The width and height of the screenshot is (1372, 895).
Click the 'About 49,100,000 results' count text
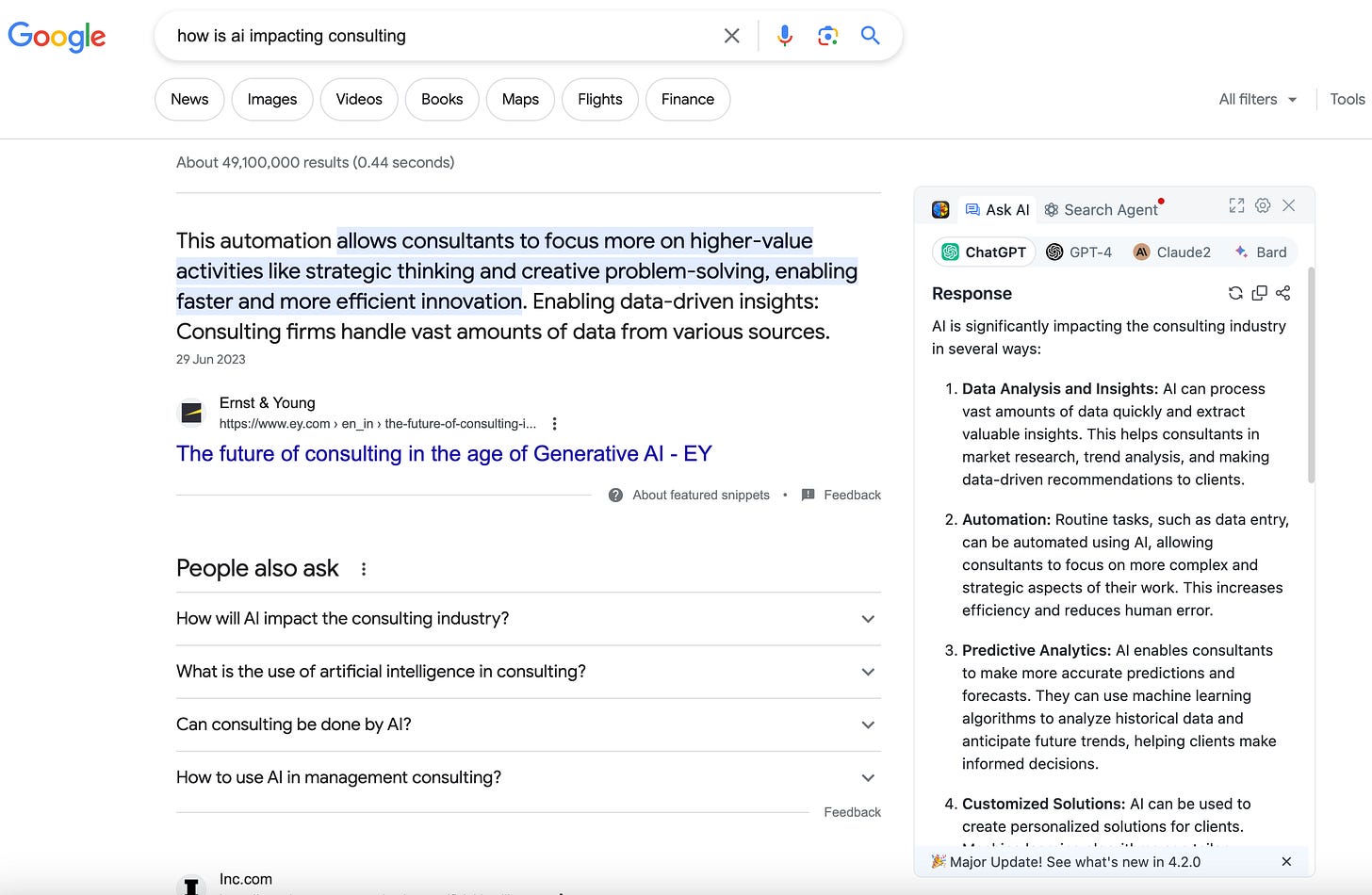[x=315, y=162]
